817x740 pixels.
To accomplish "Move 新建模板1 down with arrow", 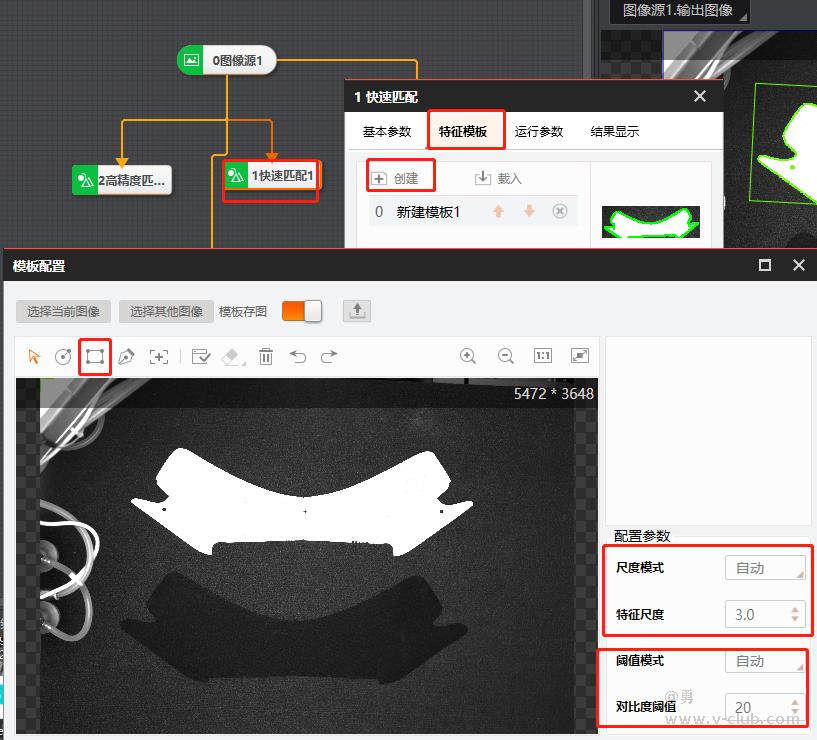I will click(x=529, y=211).
